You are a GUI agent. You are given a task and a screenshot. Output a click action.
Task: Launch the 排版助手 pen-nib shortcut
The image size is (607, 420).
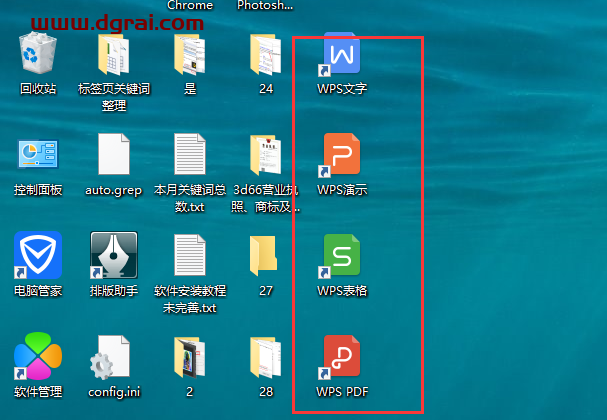114,255
